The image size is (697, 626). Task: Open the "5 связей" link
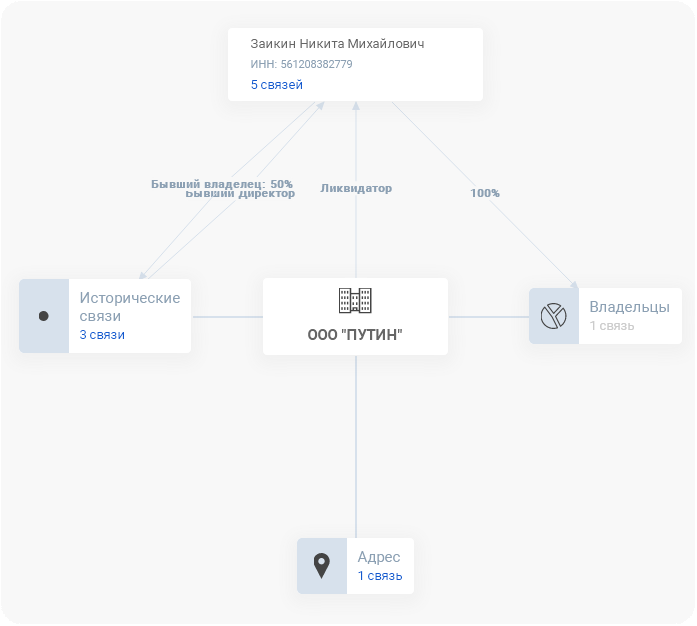coord(276,84)
